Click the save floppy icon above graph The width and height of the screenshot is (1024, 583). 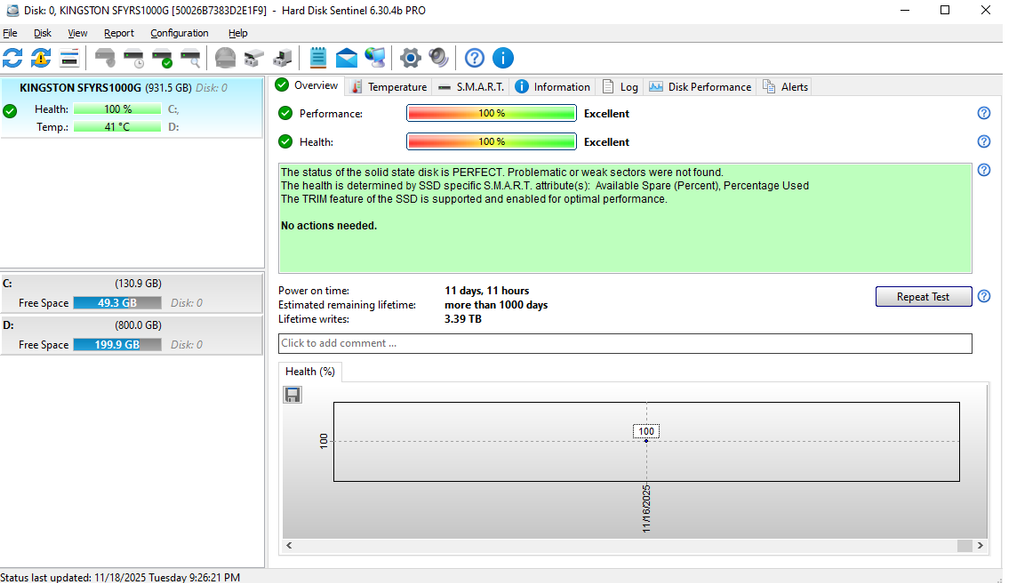[293, 396]
